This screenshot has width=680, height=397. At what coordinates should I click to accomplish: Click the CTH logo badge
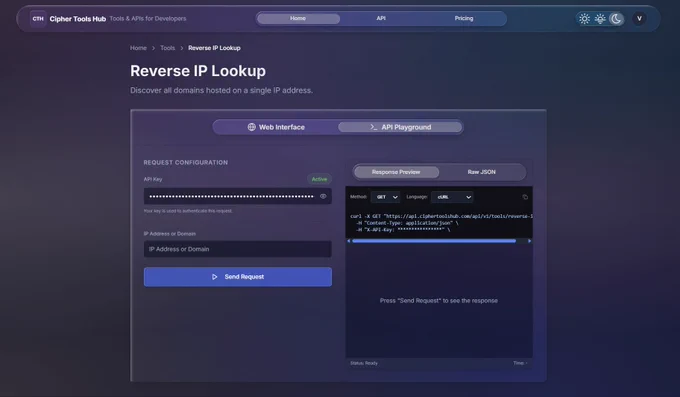click(38, 19)
